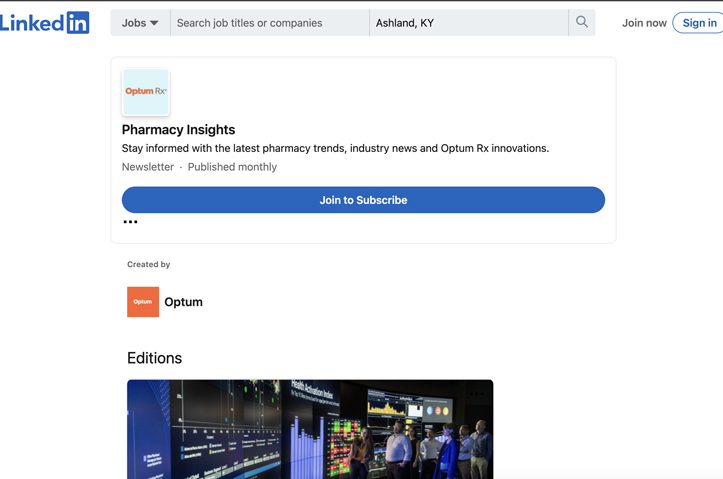Click the Pharmacy Insights title

click(178, 130)
